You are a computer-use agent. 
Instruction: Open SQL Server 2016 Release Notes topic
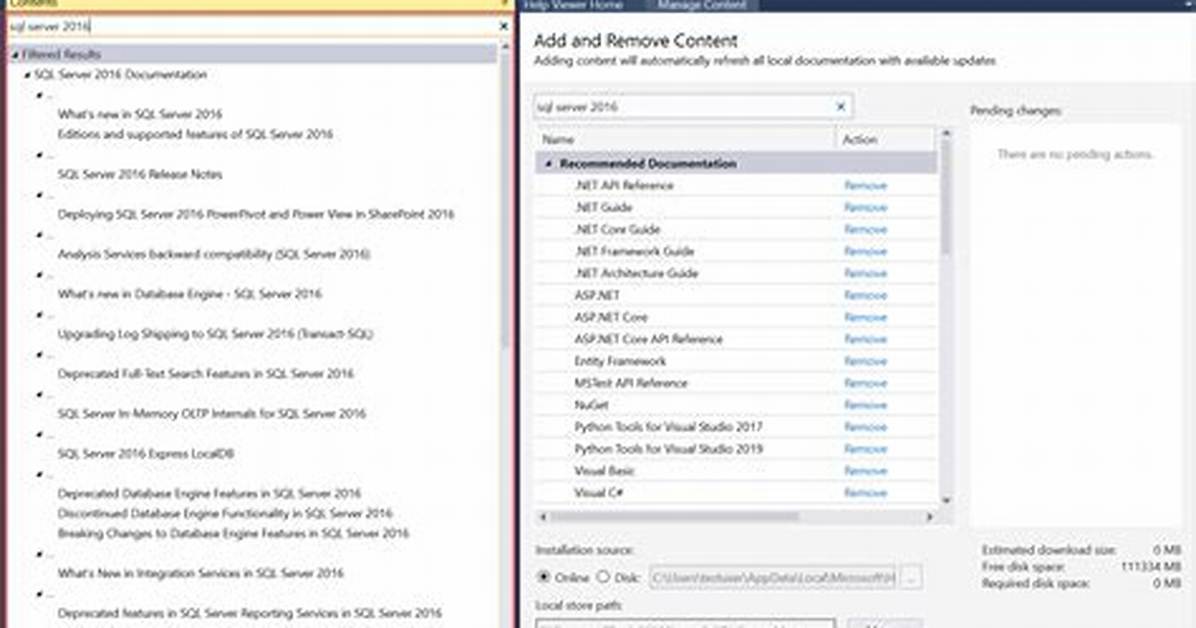click(140, 175)
